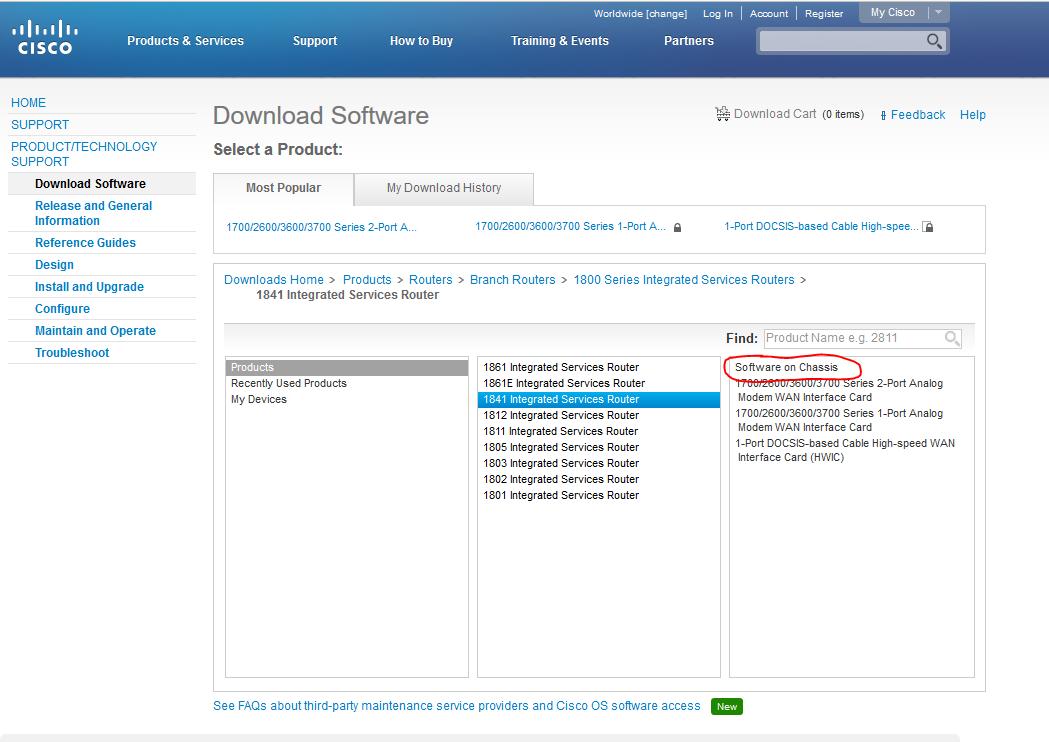Click the Register link
Image resolution: width=1049 pixels, height=742 pixels.
[824, 13]
